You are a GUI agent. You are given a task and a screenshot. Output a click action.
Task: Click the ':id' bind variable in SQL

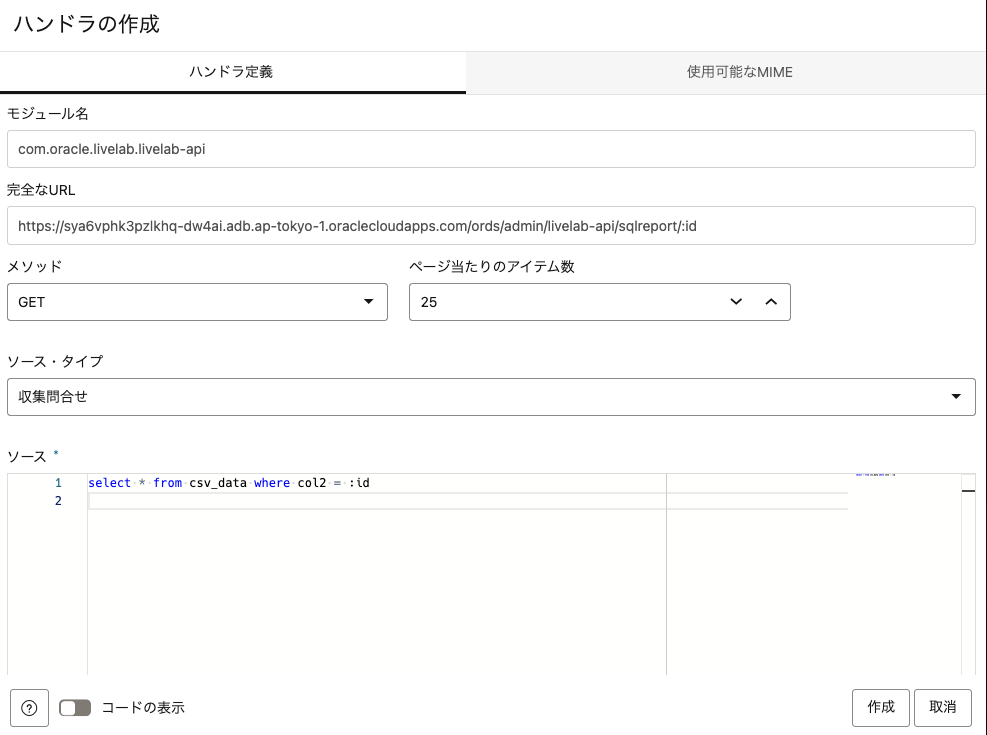[359, 483]
